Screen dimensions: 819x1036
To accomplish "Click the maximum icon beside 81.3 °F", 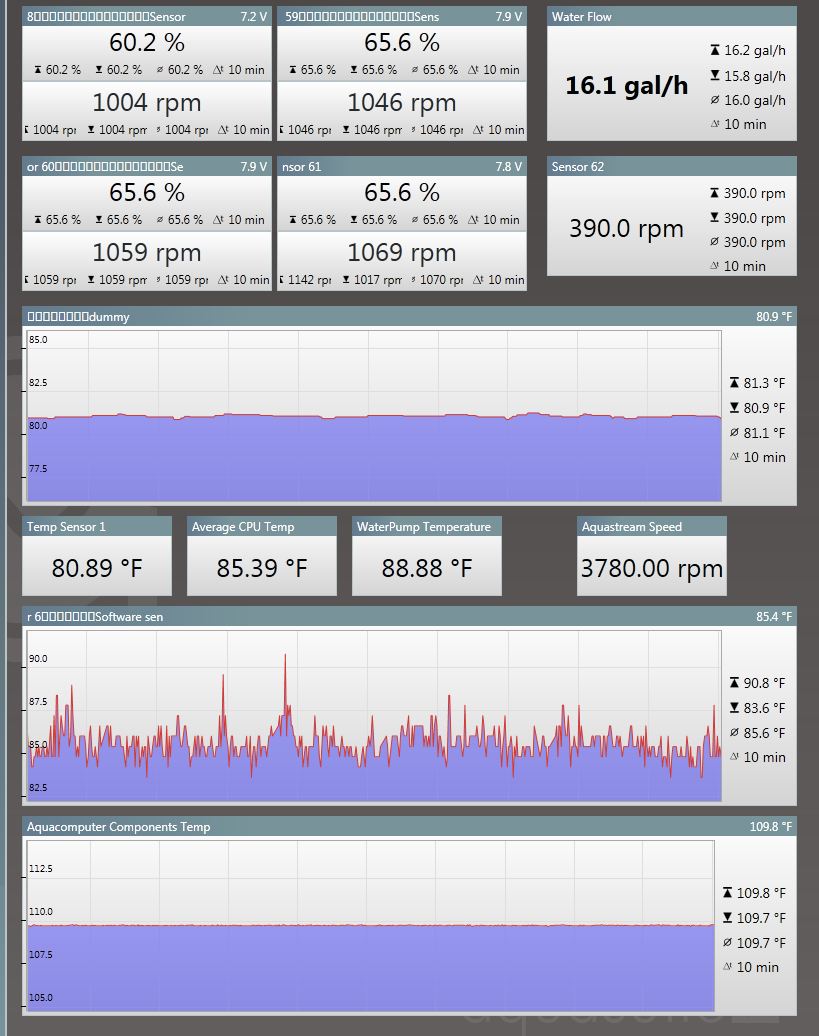I will tap(734, 383).
